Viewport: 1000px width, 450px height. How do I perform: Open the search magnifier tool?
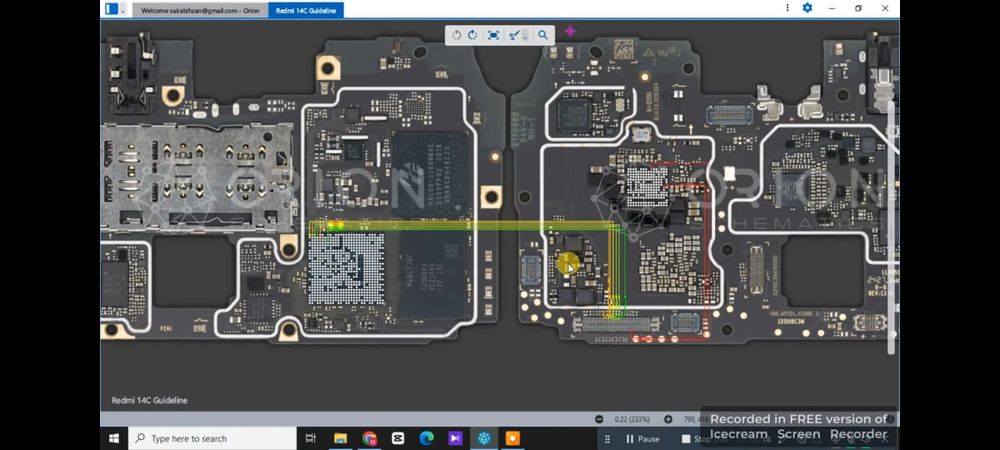[x=543, y=35]
